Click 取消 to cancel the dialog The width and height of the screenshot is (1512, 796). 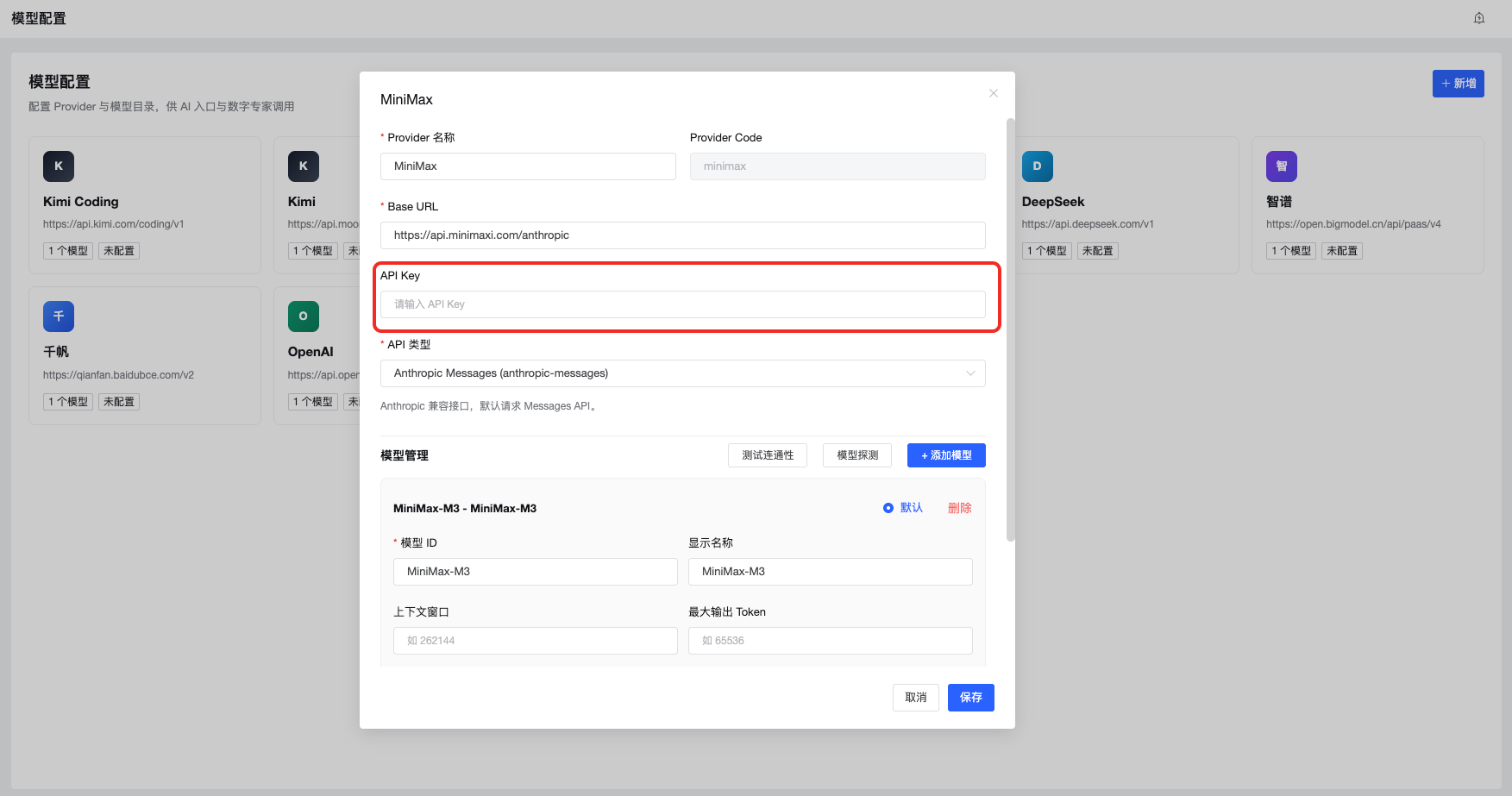point(916,698)
